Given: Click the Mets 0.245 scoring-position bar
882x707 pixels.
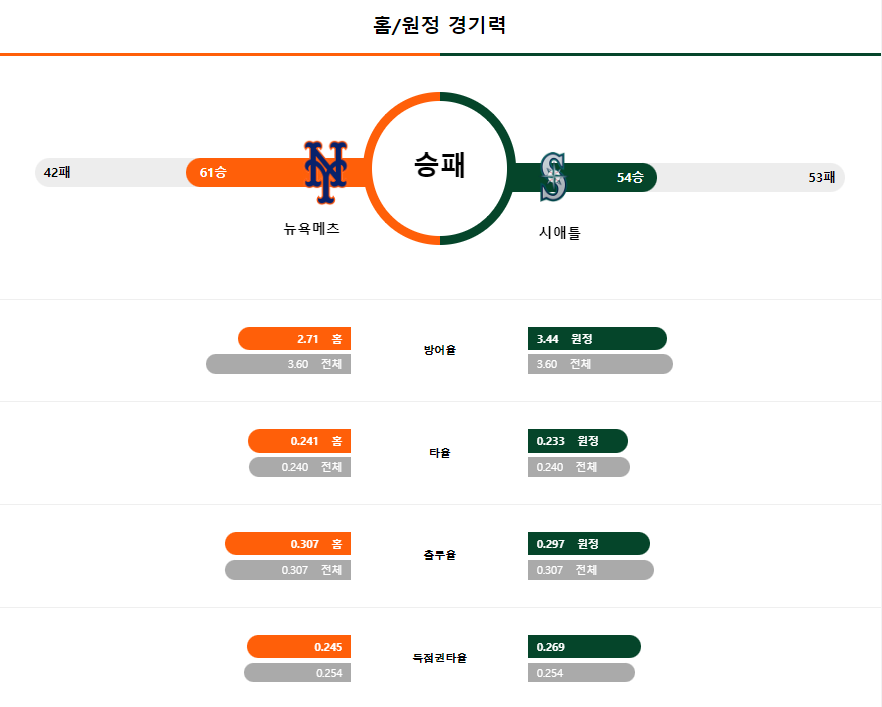Looking at the screenshot, I should pyautogui.click(x=299, y=647).
